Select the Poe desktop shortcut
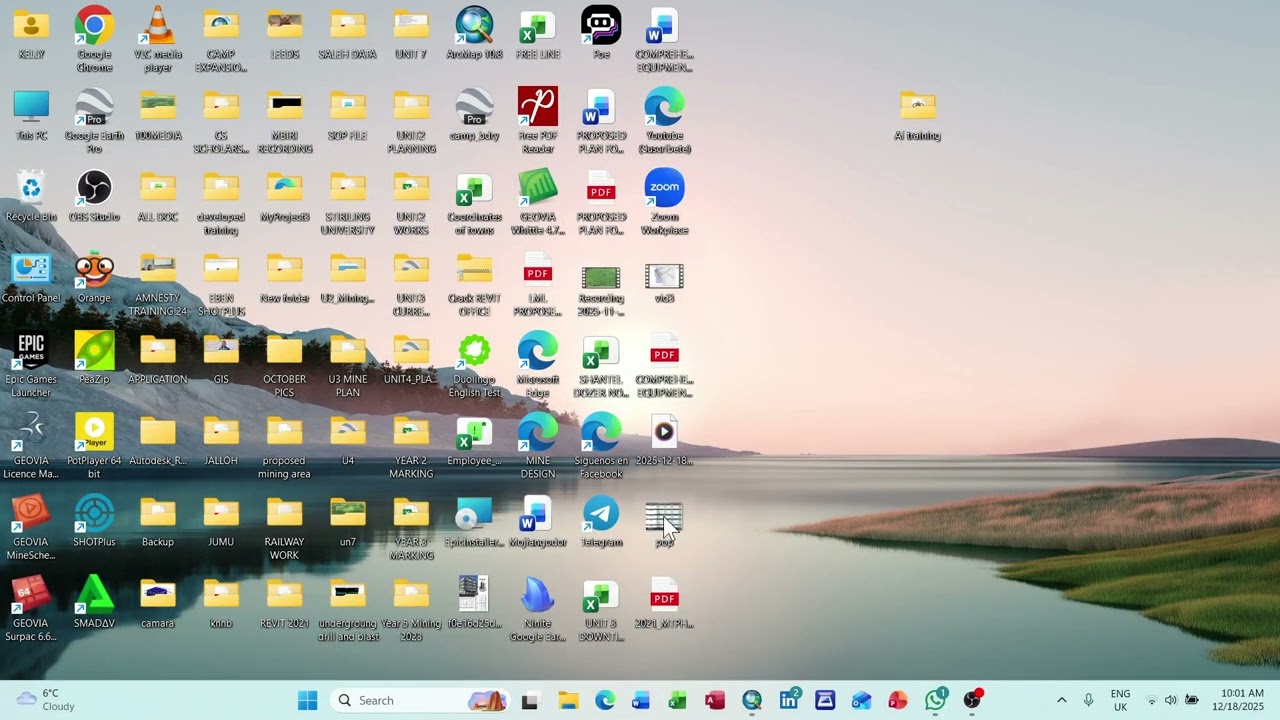The width and height of the screenshot is (1280, 720). tap(601, 34)
